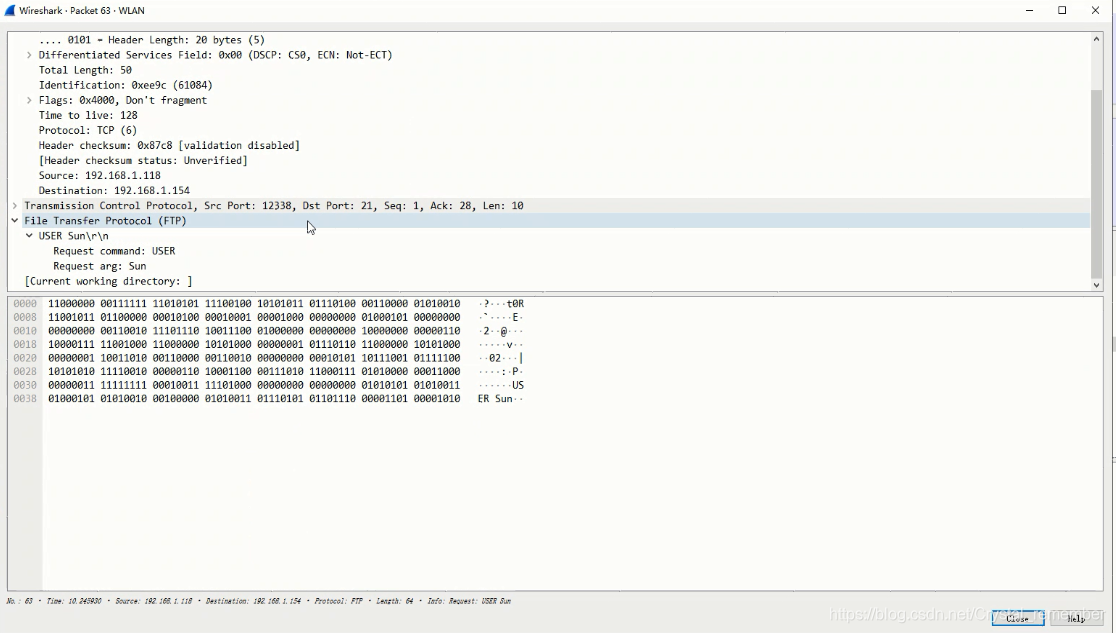This screenshot has width=1116, height=633.
Task: Click the first byte 11000000 on row 0000
Action: pos(71,303)
